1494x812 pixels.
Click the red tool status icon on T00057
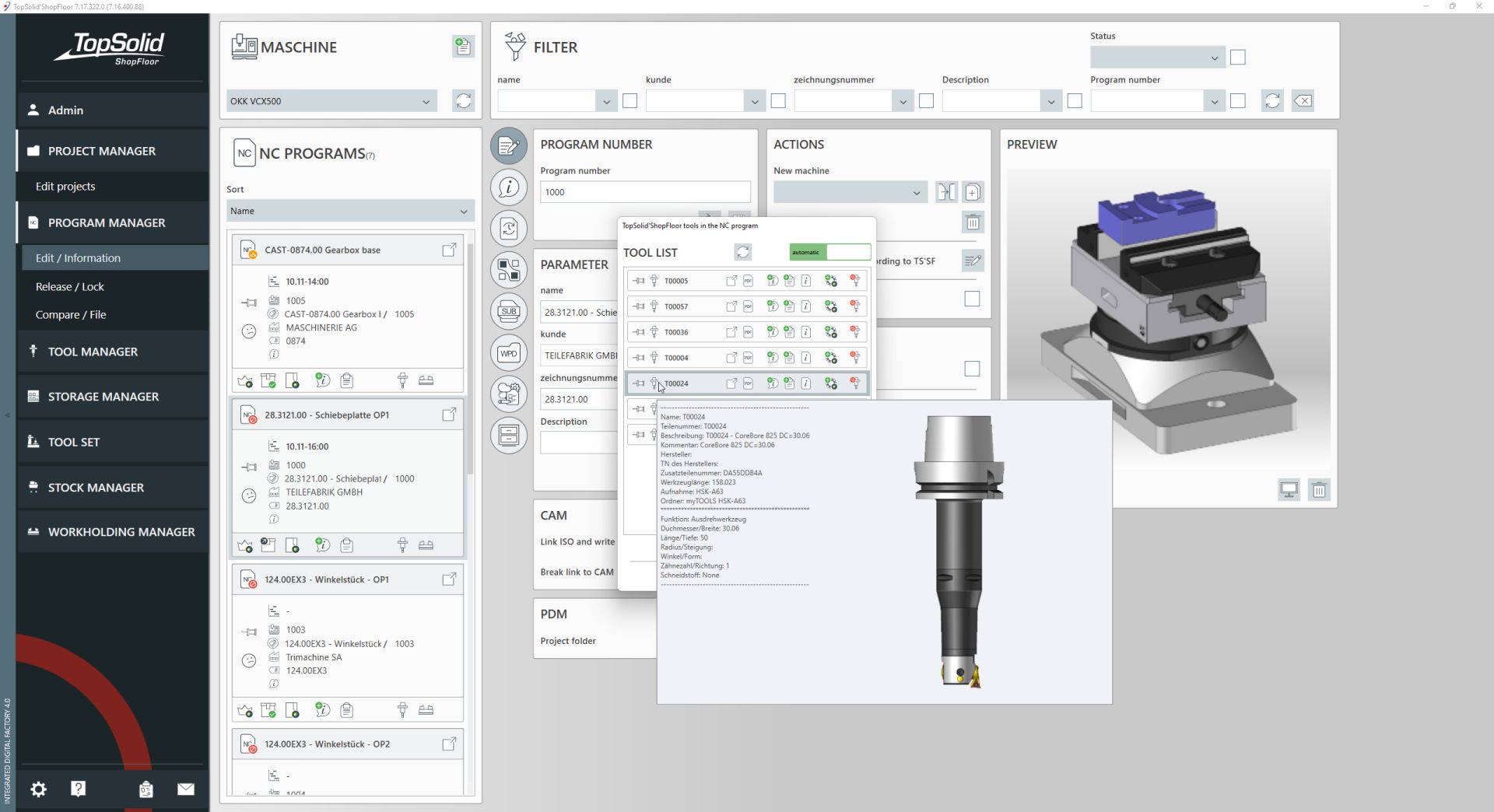click(x=855, y=306)
